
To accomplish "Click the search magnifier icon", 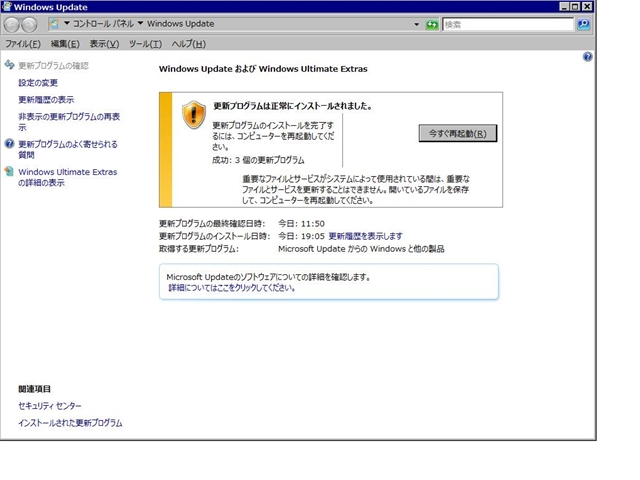I will [584, 24].
